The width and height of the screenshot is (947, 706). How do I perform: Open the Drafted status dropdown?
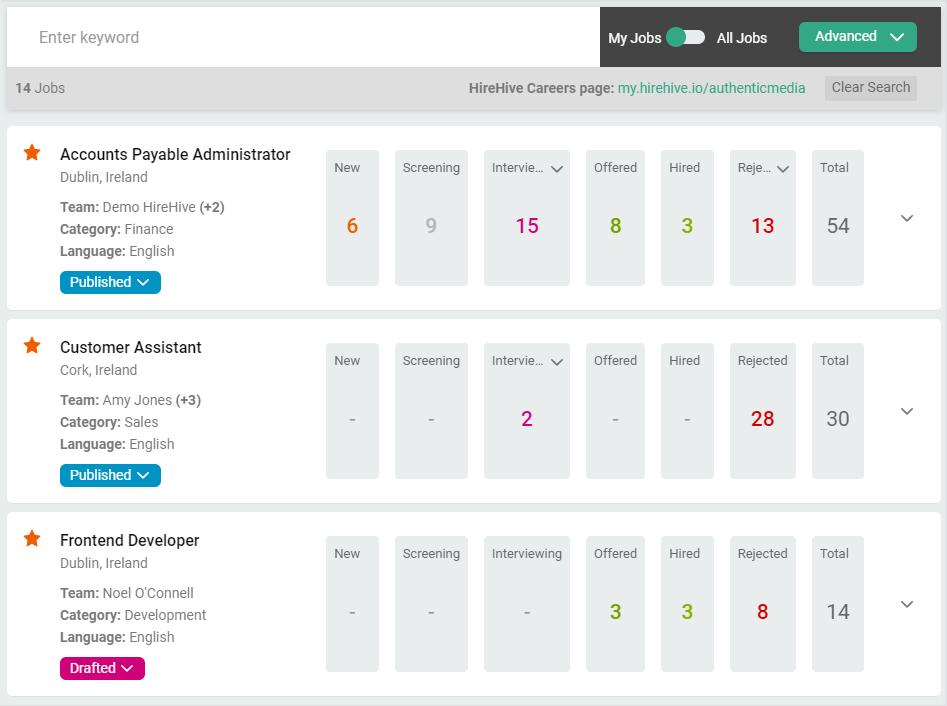click(102, 668)
